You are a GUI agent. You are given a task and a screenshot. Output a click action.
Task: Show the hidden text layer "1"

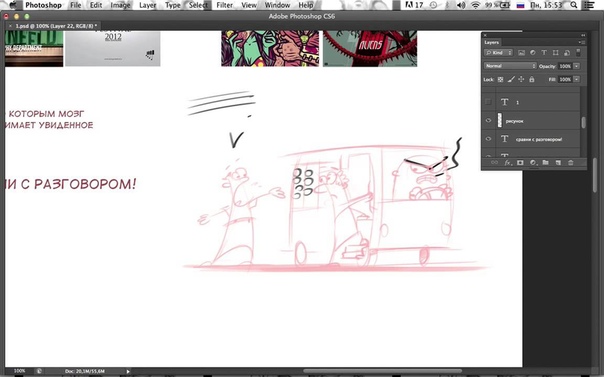click(488, 102)
